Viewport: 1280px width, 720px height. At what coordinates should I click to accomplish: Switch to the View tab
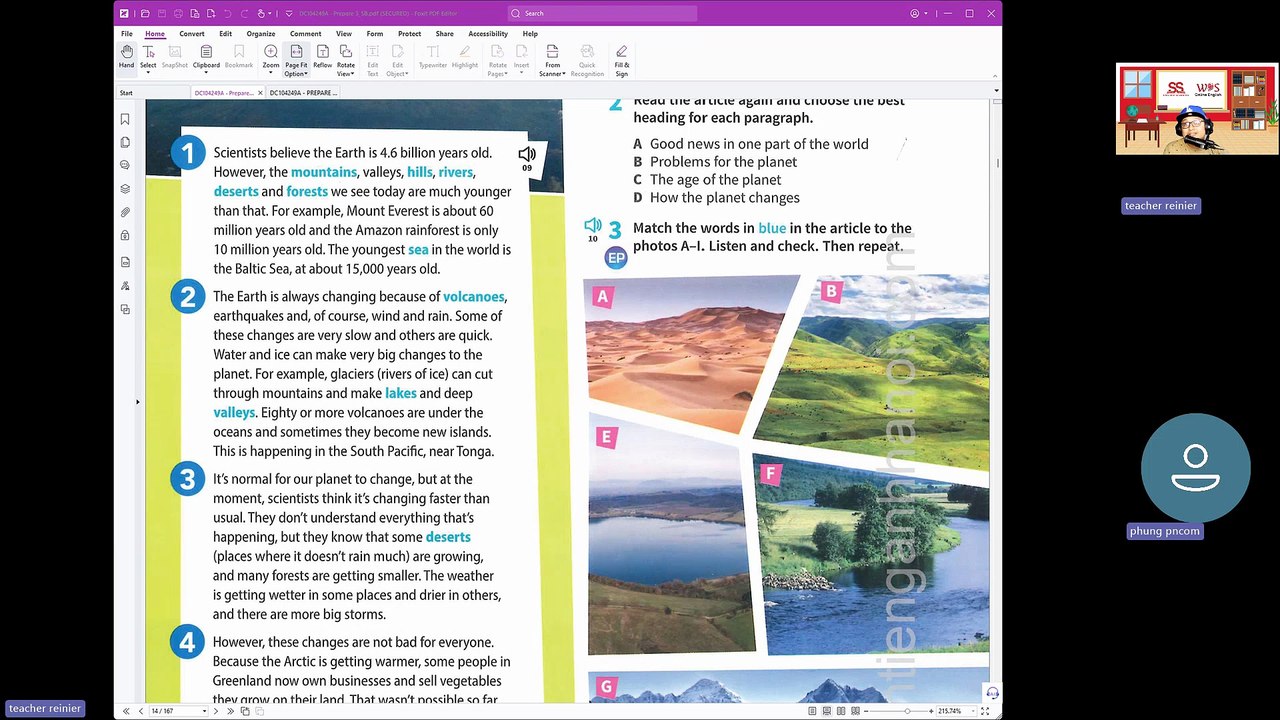click(344, 33)
